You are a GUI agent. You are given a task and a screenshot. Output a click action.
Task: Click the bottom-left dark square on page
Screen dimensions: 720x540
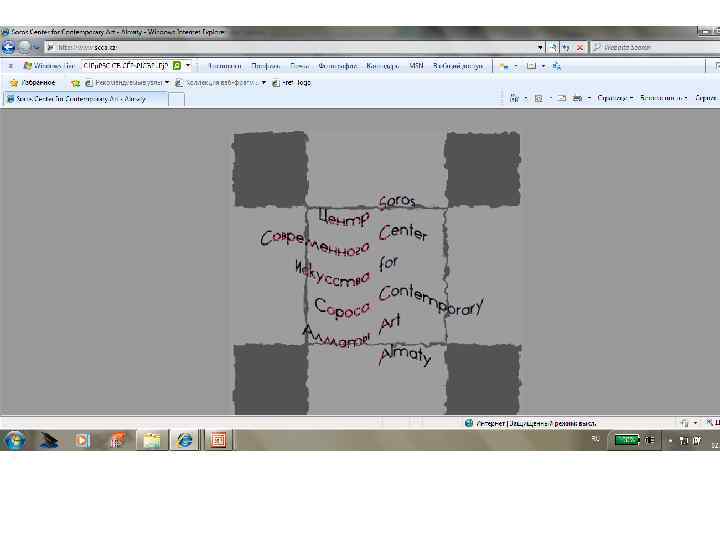click(271, 379)
